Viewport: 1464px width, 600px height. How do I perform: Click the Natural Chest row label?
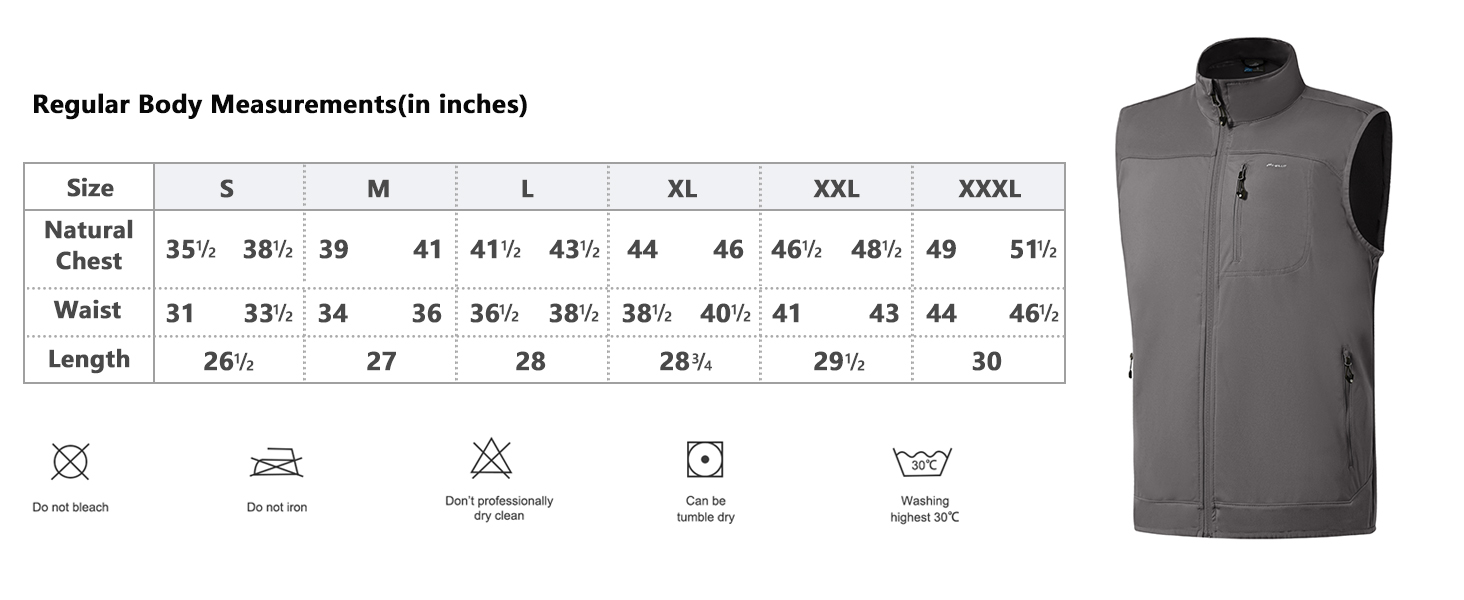tap(89, 245)
